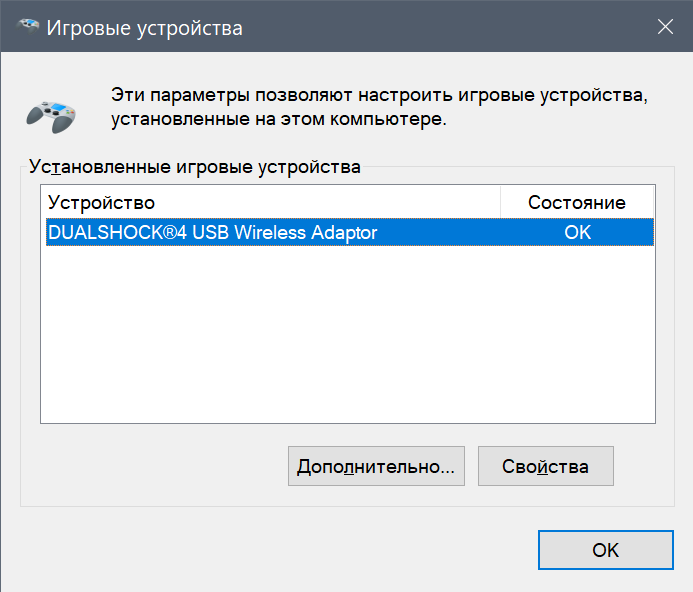Open the Дополнительно... advanced settings
This screenshot has width=693, height=592.
tap(376, 466)
